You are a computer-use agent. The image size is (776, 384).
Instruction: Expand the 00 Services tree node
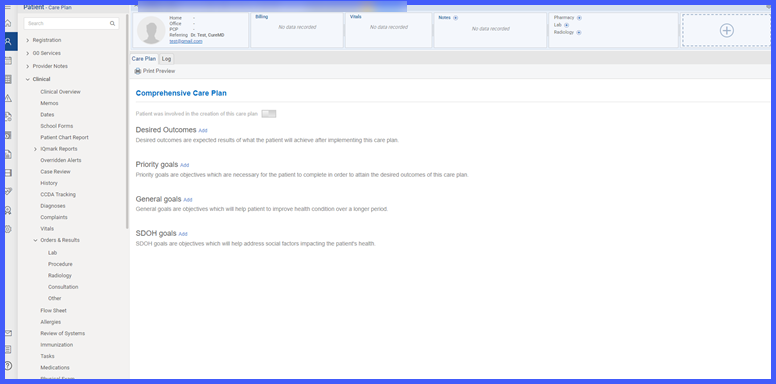tap(27, 53)
